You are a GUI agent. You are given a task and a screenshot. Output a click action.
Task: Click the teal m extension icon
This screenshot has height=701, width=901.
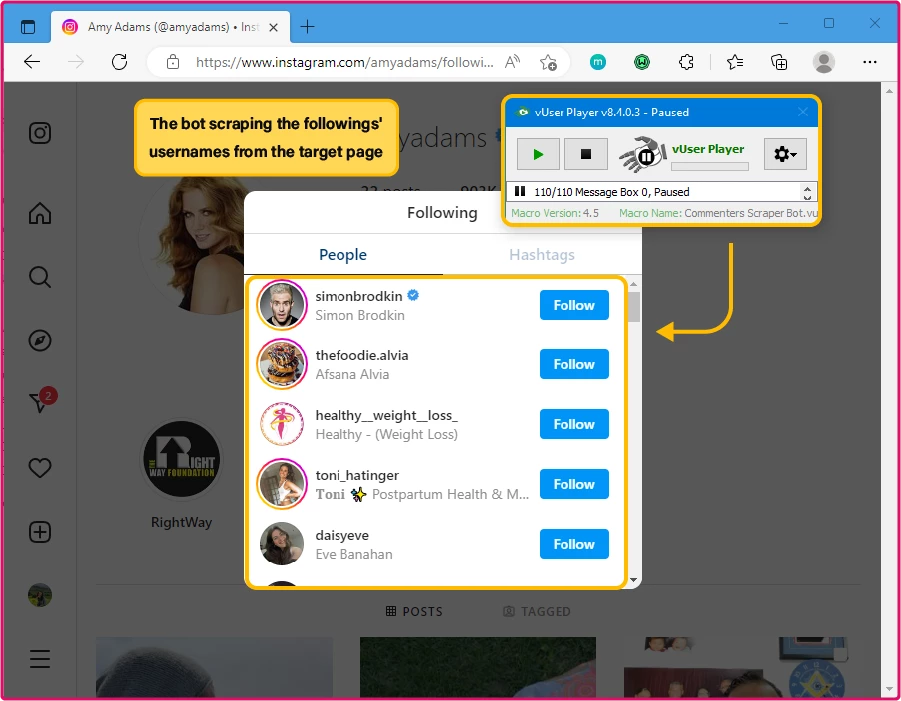(598, 61)
